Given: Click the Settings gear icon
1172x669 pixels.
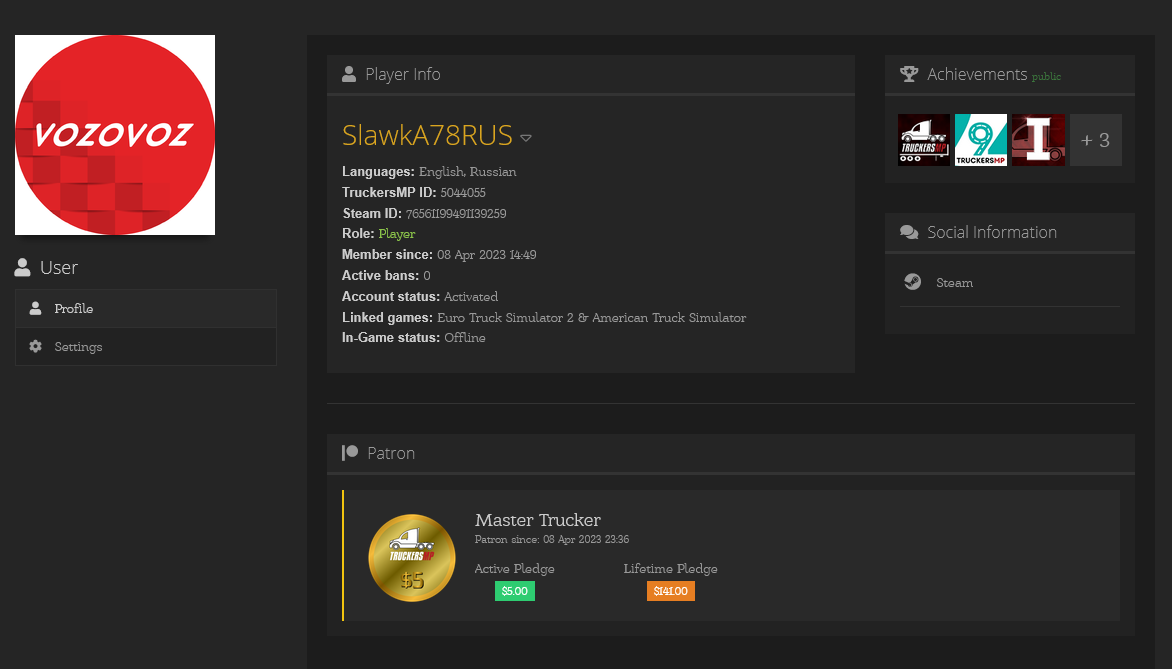Looking at the screenshot, I should tap(35, 346).
